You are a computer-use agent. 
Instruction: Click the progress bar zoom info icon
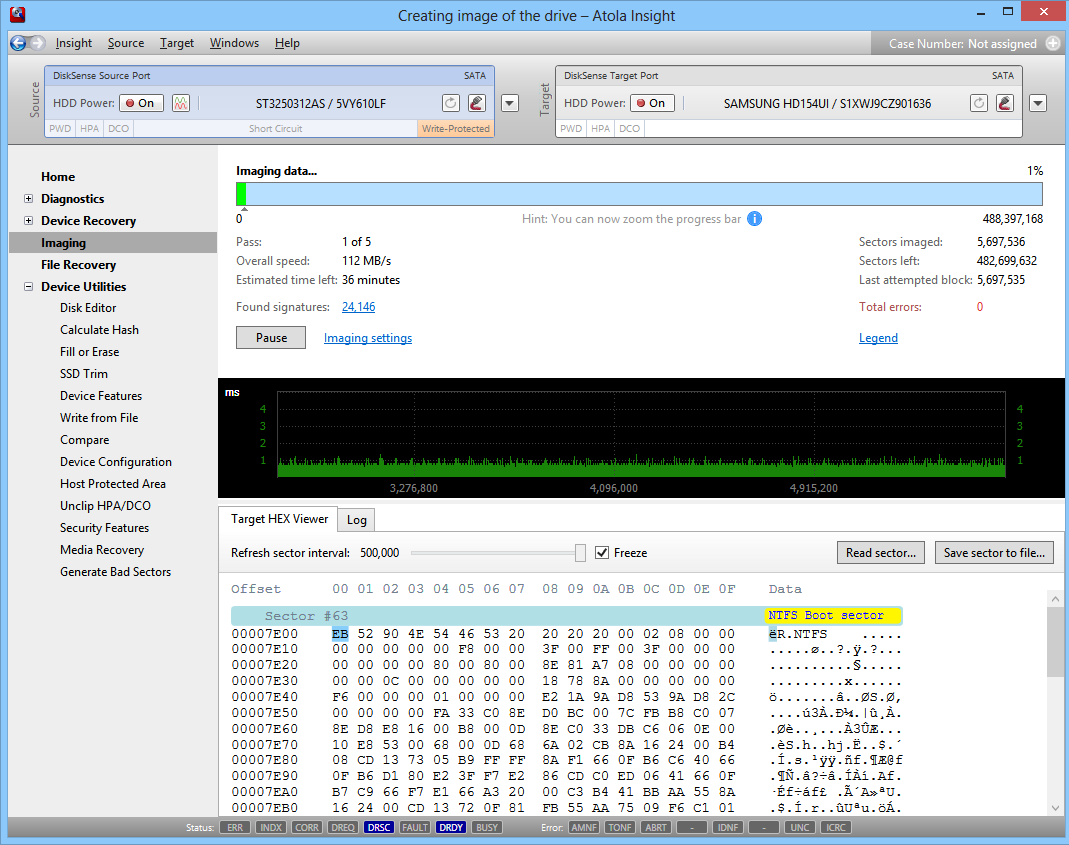click(x=755, y=219)
